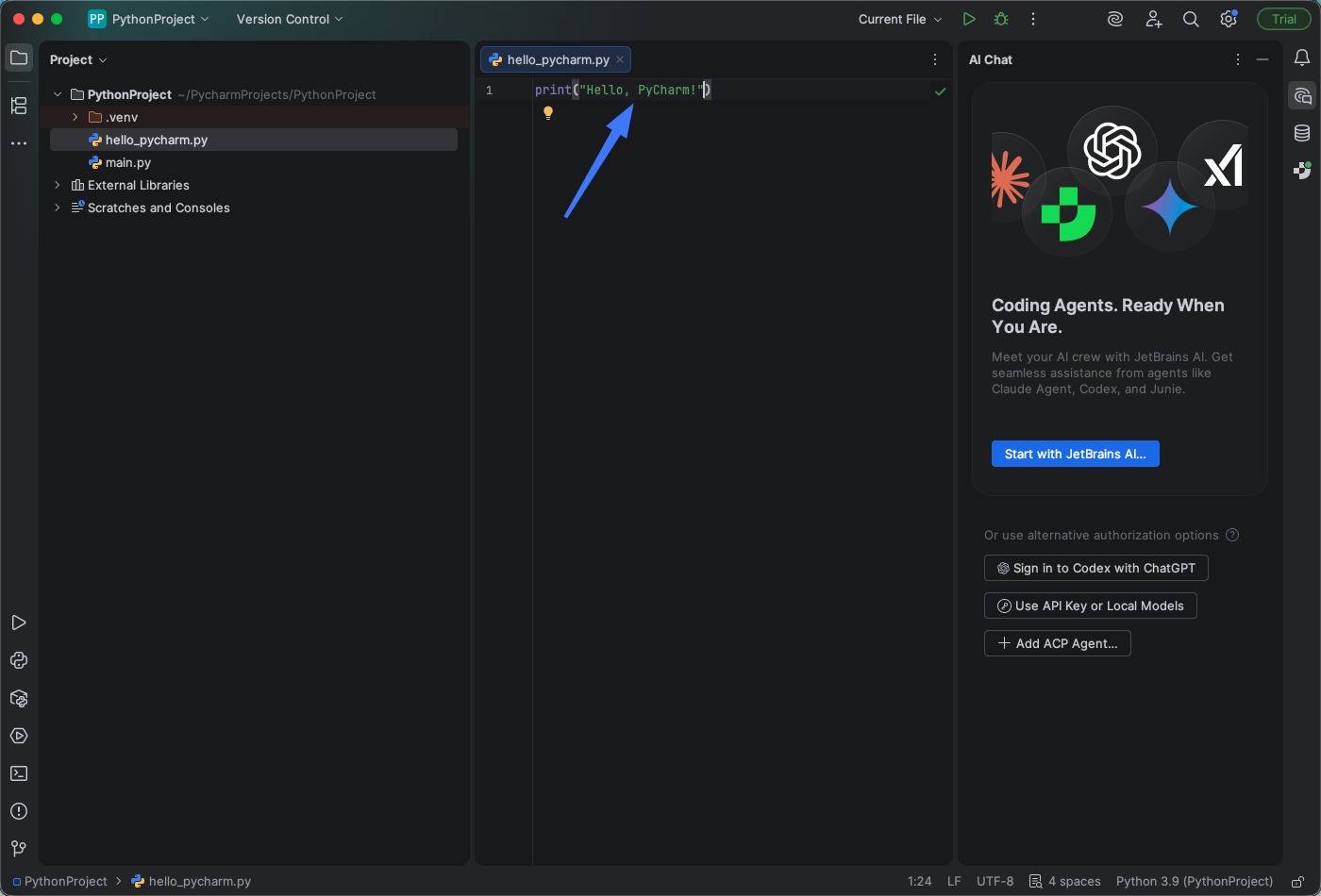Viewport: 1321px width, 896px height.
Task: Select the hello_pycharm.py editor tab
Action: tap(555, 59)
